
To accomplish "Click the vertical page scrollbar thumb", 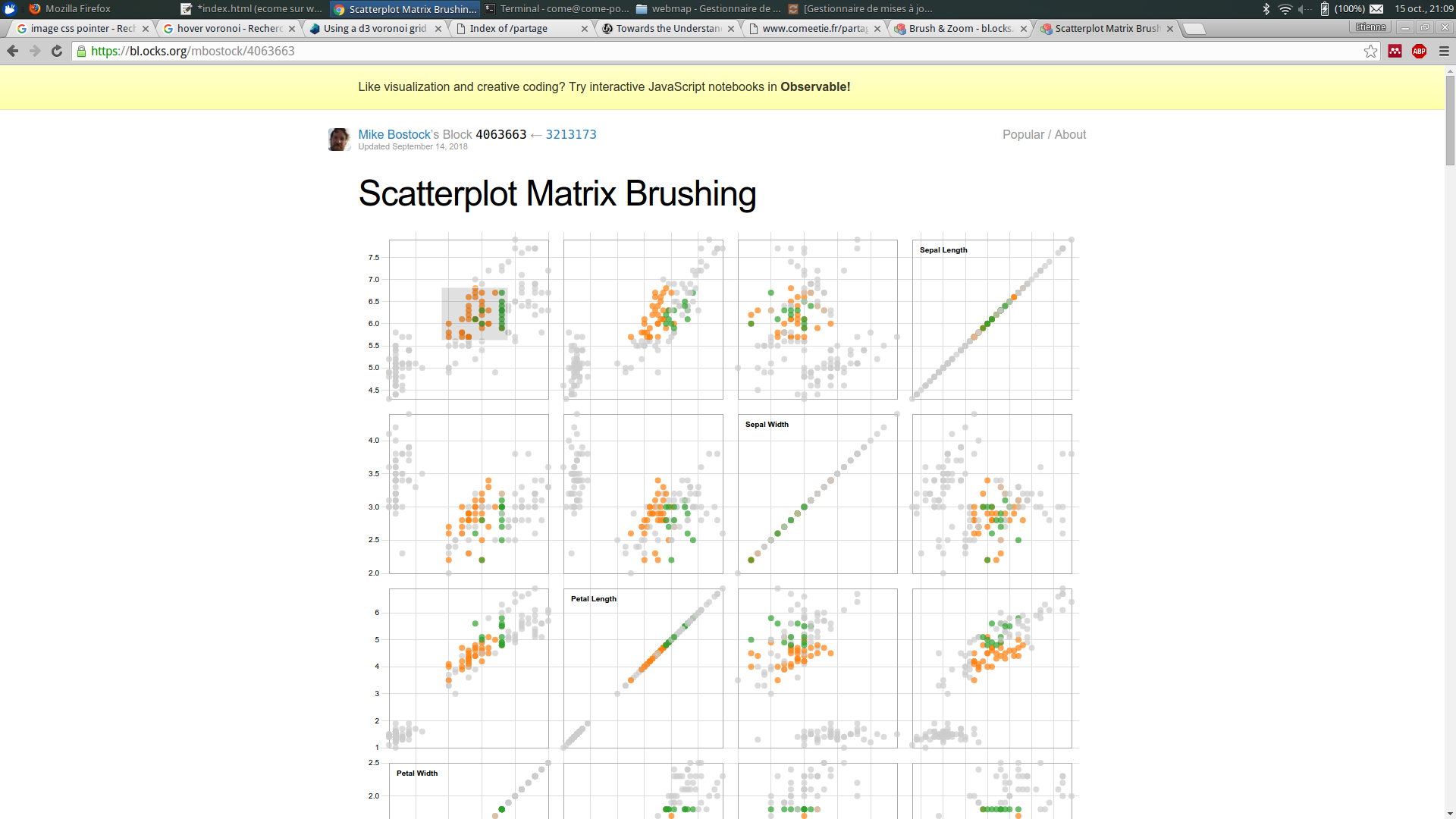I will coord(1450,121).
